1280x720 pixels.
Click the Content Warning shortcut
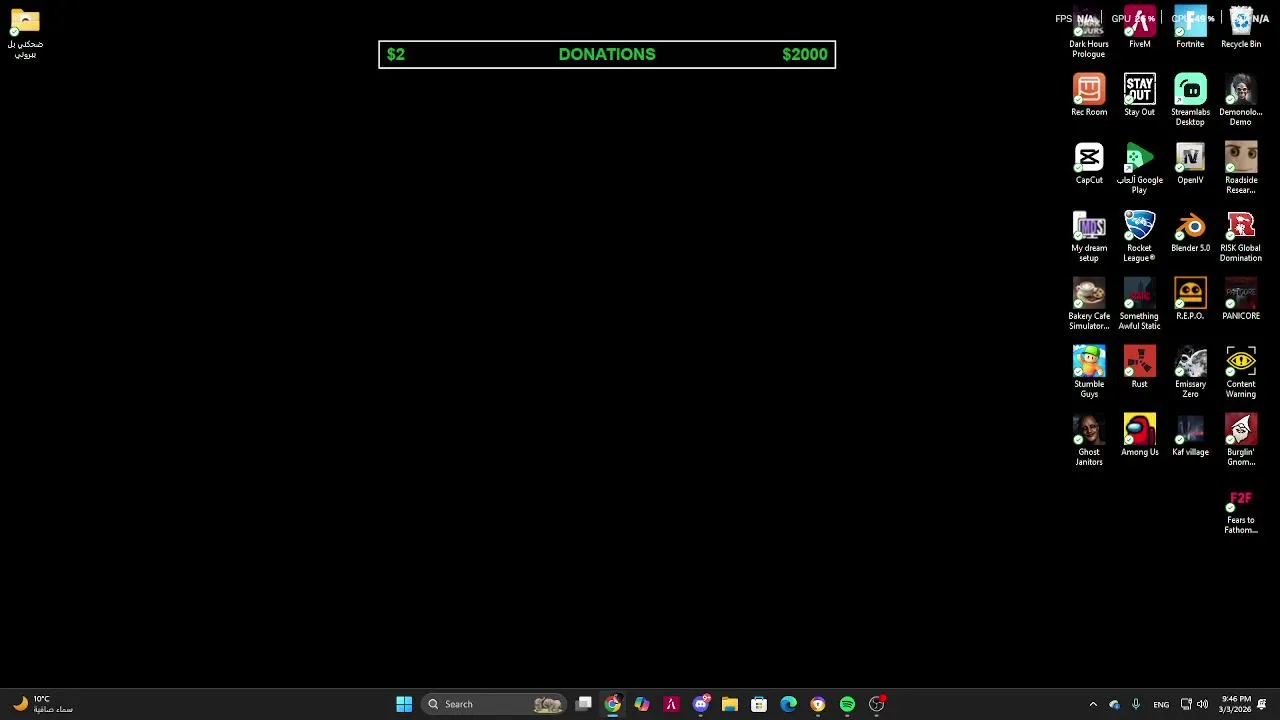coord(1241,372)
